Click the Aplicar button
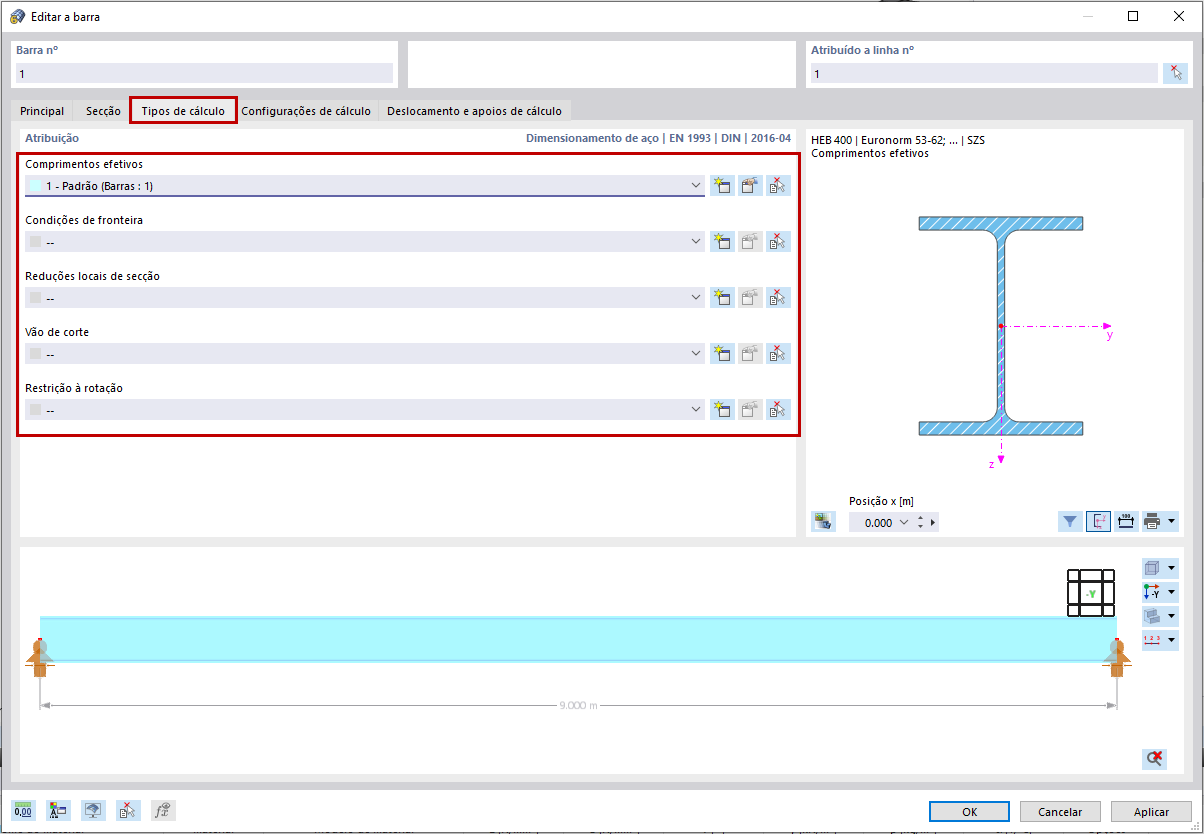The image size is (1204, 834). click(x=1152, y=812)
